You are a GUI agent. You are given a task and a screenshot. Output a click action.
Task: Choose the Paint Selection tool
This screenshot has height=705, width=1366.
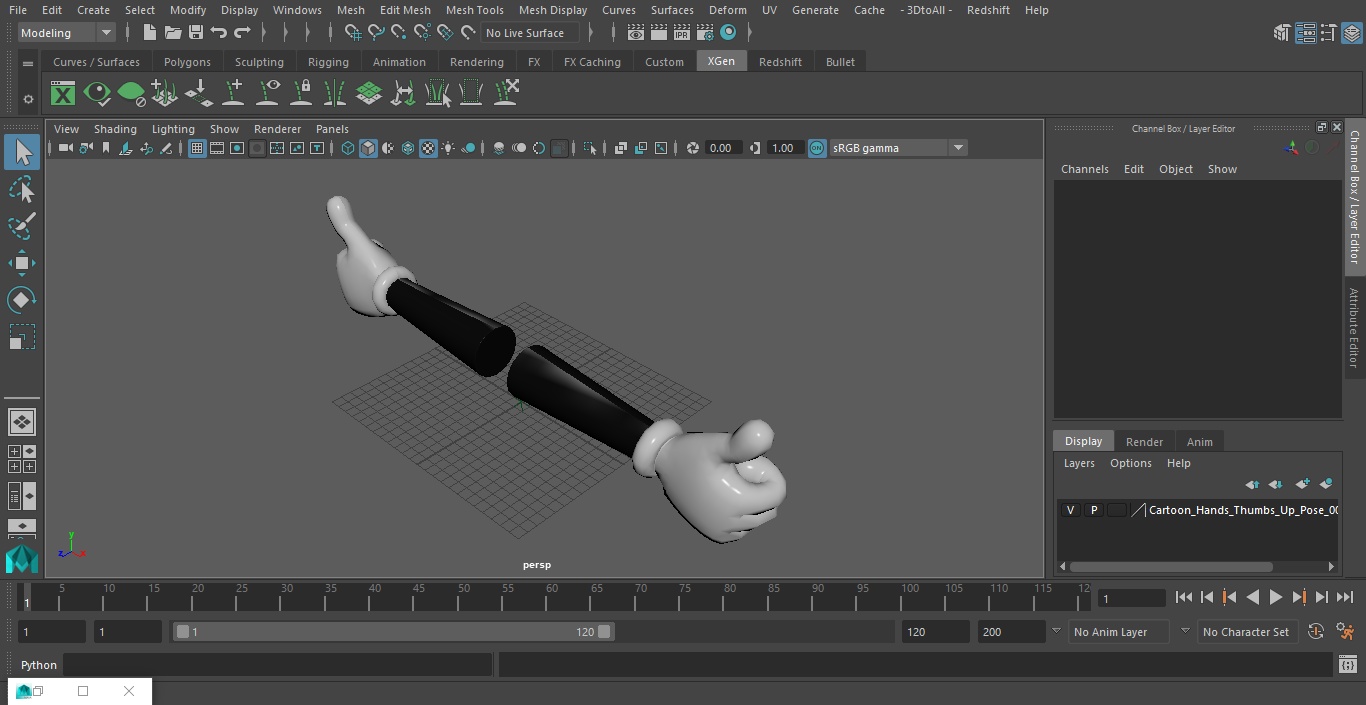22,226
